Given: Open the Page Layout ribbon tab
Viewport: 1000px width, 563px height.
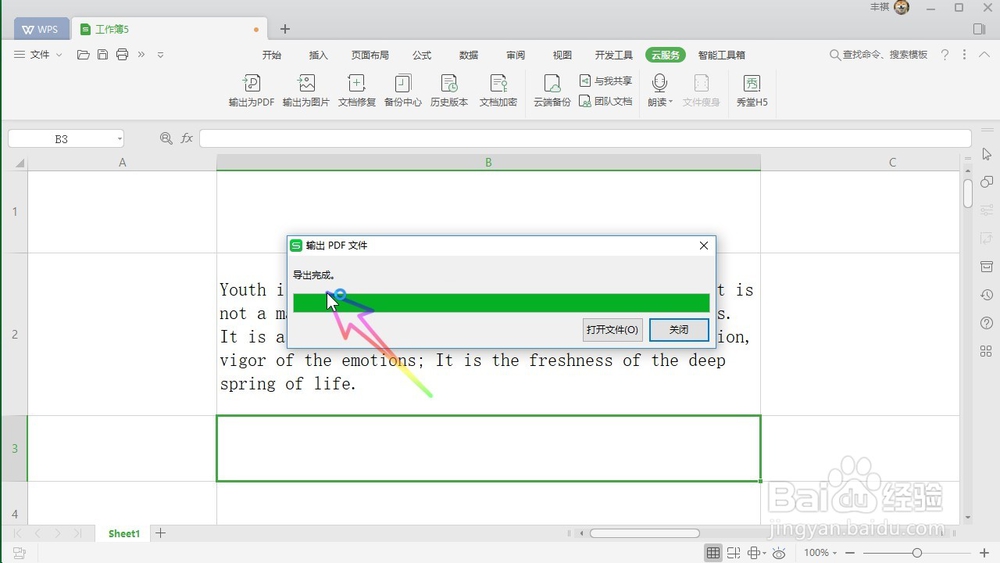Looking at the screenshot, I should pyautogui.click(x=370, y=55).
